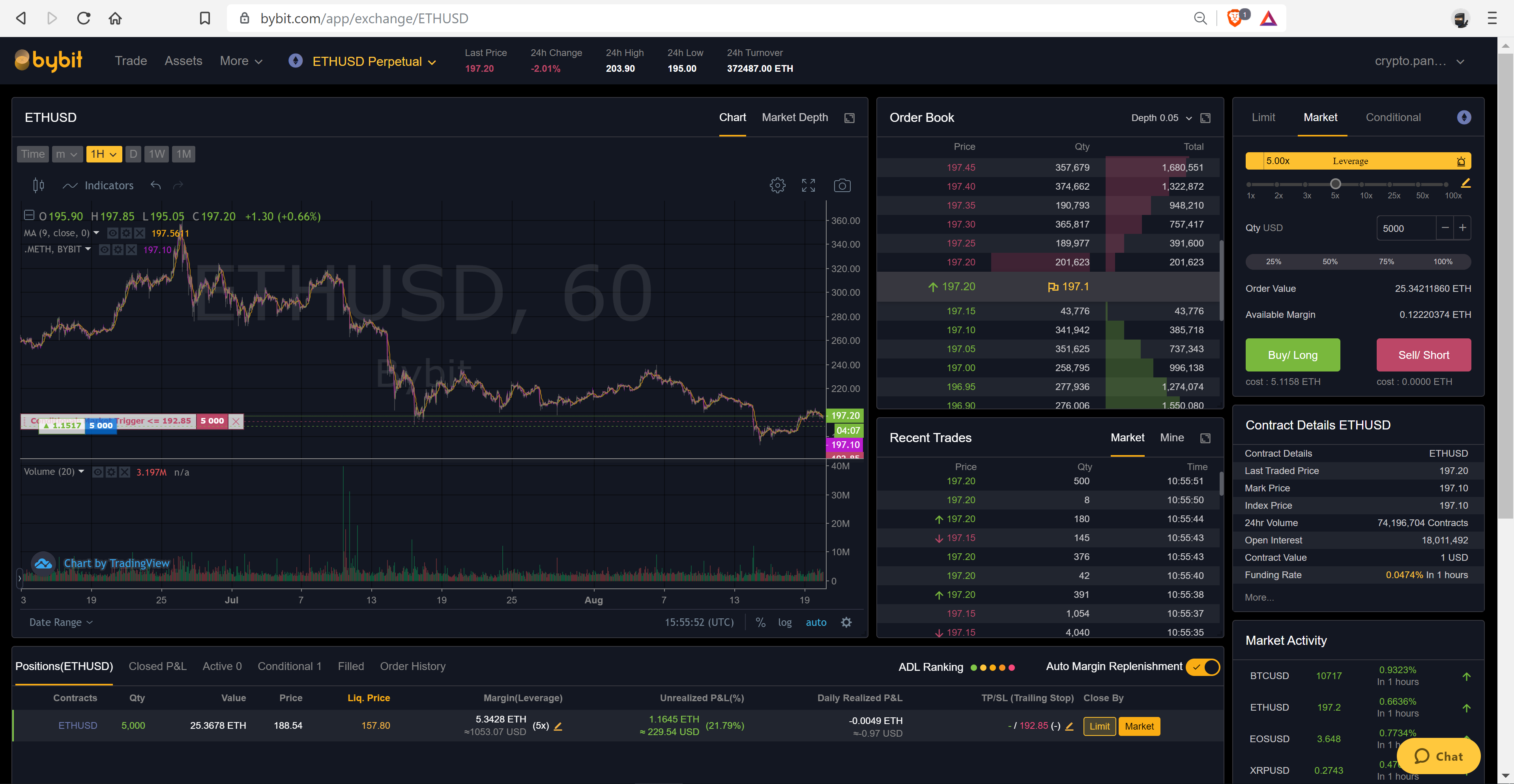Open chart settings gear above the chart
1514x784 pixels.
(x=777, y=186)
